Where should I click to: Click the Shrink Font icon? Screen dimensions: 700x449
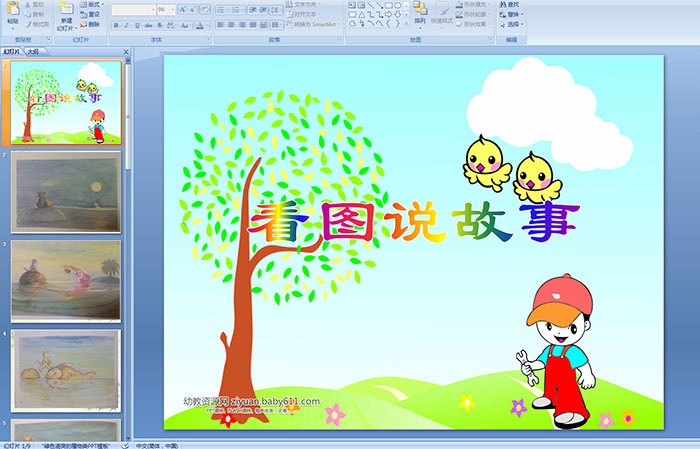point(193,10)
